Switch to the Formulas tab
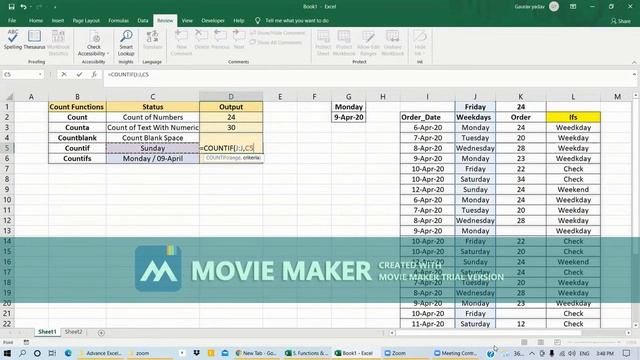640x360 pixels. click(118, 20)
